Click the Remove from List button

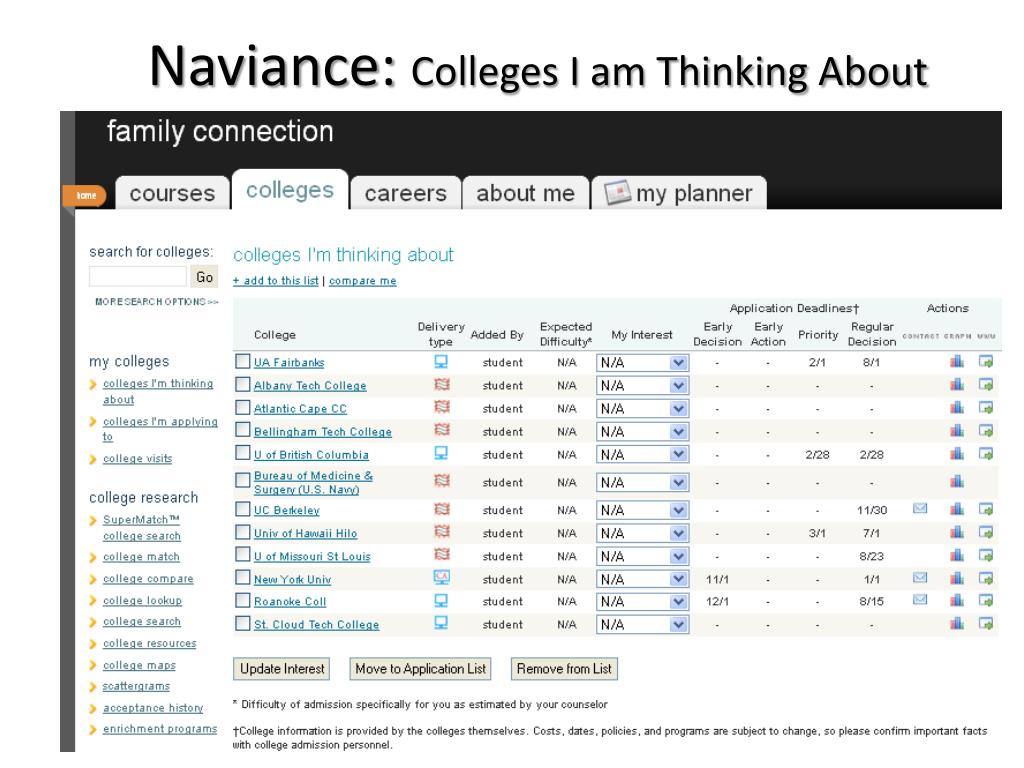(x=564, y=668)
